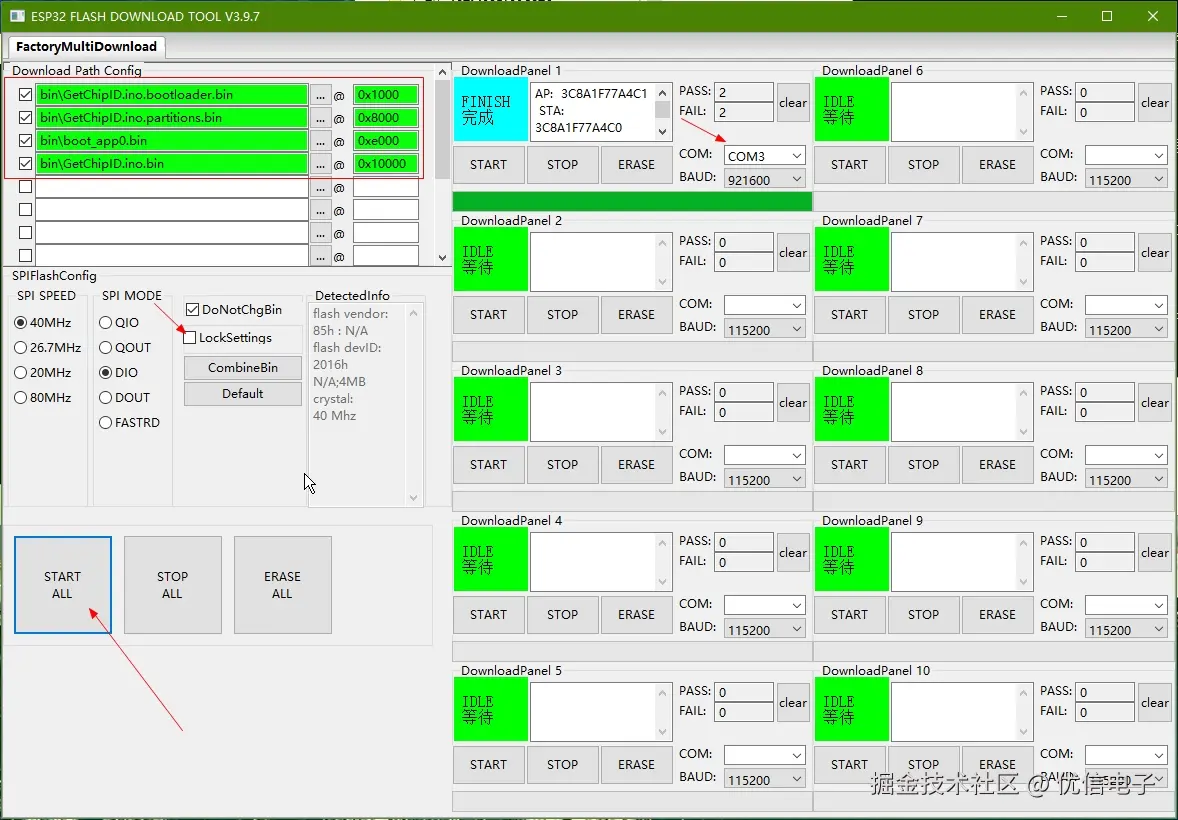Clear counters in DownloadPanel 1
This screenshot has height=820, width=1178.
(793, 103)
